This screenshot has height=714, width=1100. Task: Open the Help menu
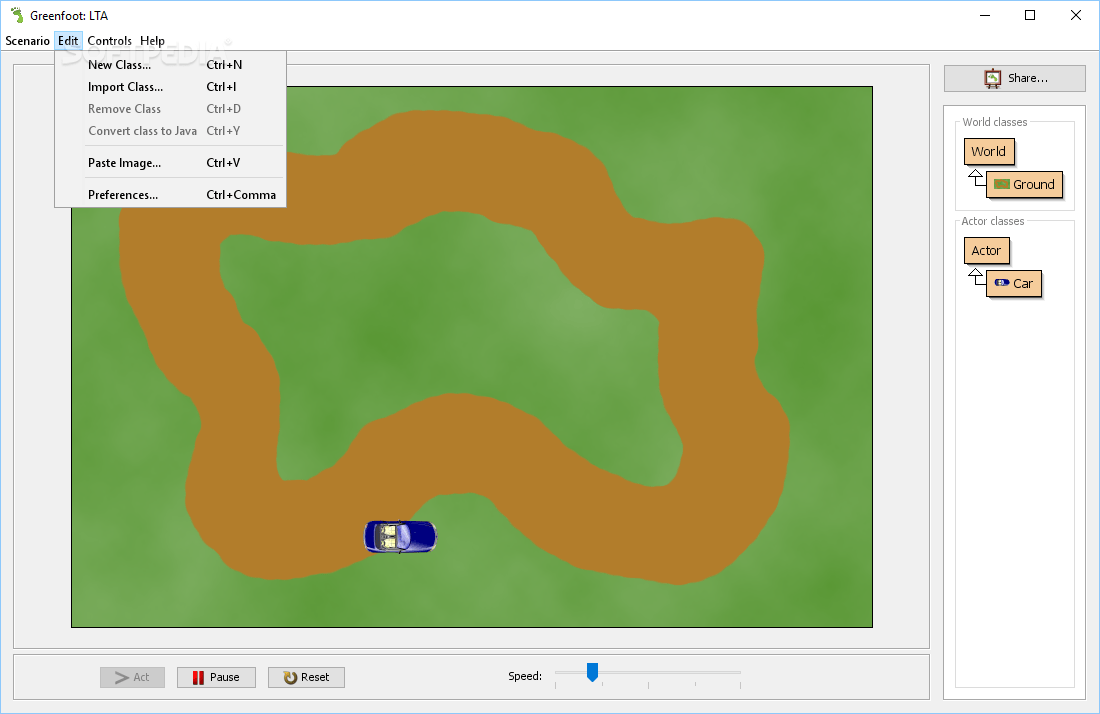[x=152, y=40]
